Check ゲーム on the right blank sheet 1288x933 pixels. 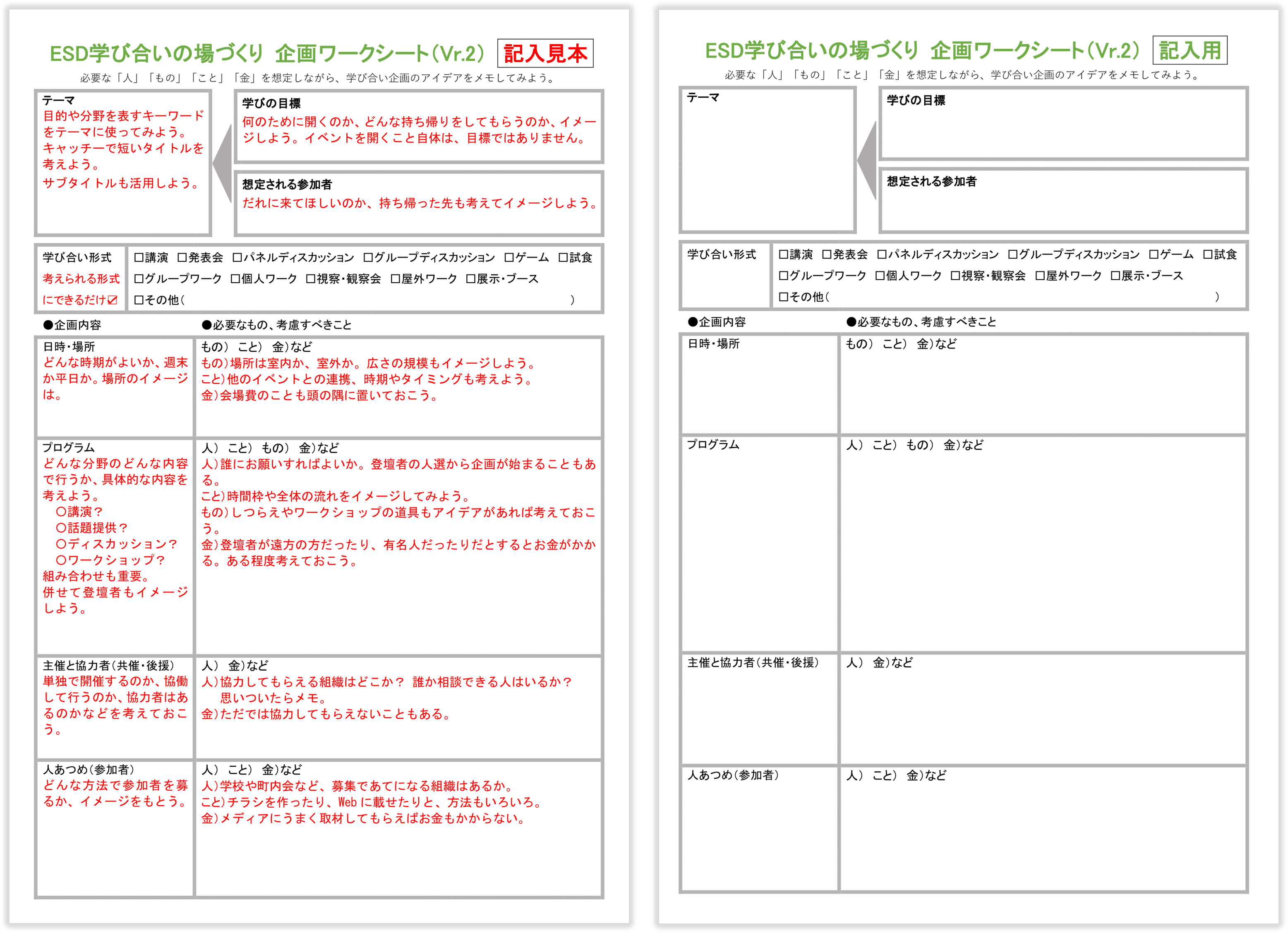pyautogui.click(x=1154, y=254)
